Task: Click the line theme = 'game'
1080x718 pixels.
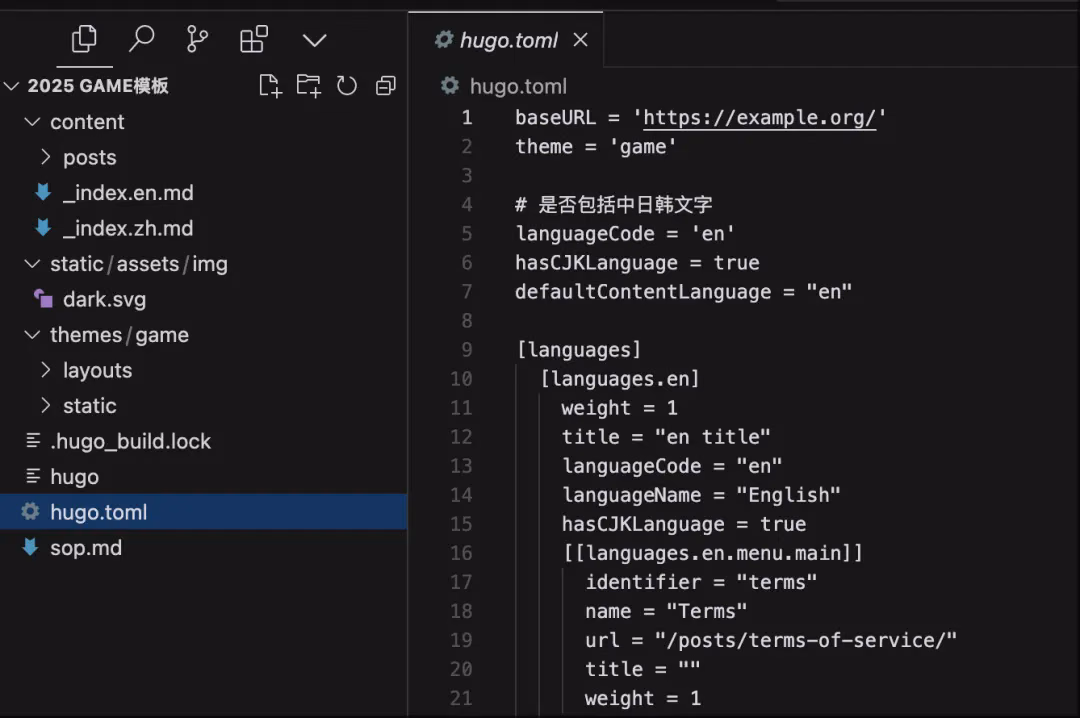Action: tap(596, 147)
